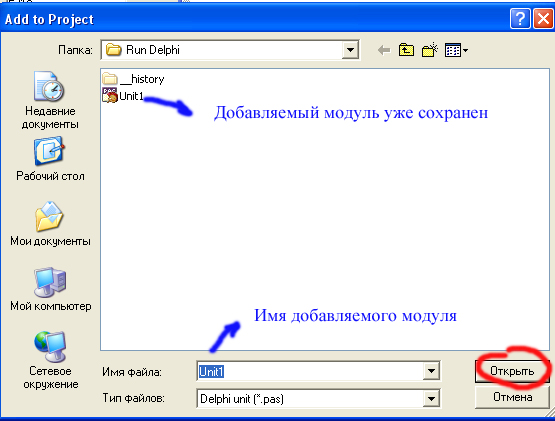
Task: Expand the Папка folder dropdown
Action: [350, 50]
